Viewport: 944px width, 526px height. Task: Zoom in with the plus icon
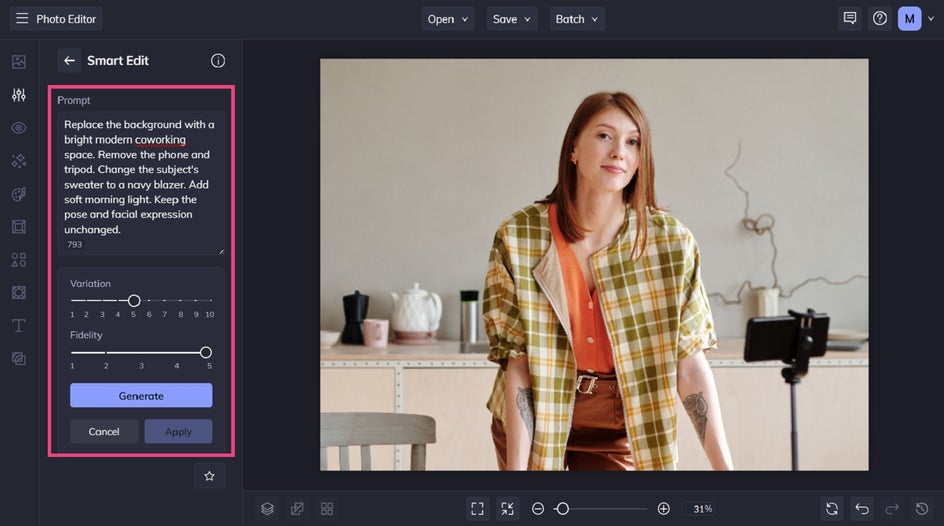point(663,509)
